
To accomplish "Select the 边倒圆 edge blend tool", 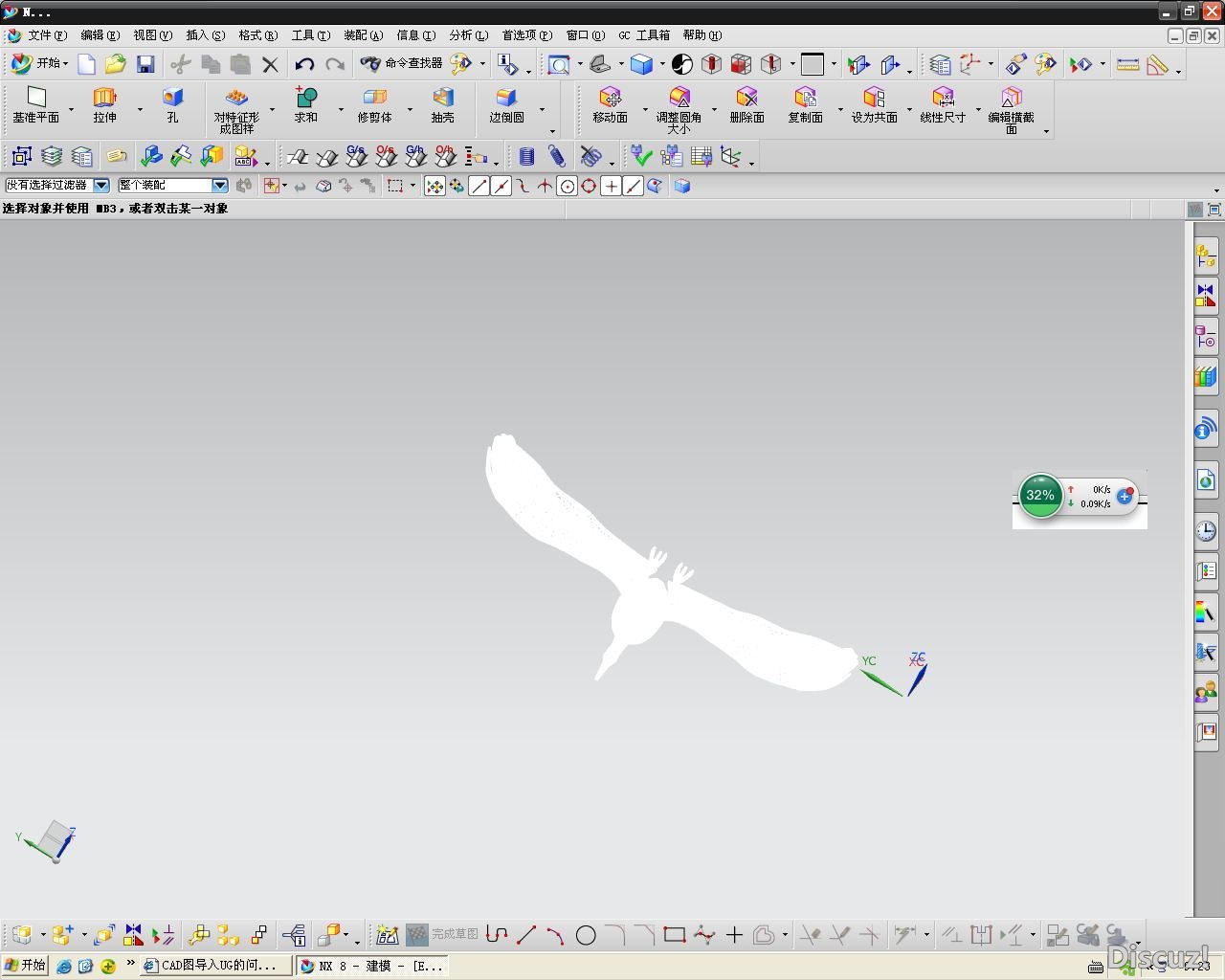I will (506, 105).
